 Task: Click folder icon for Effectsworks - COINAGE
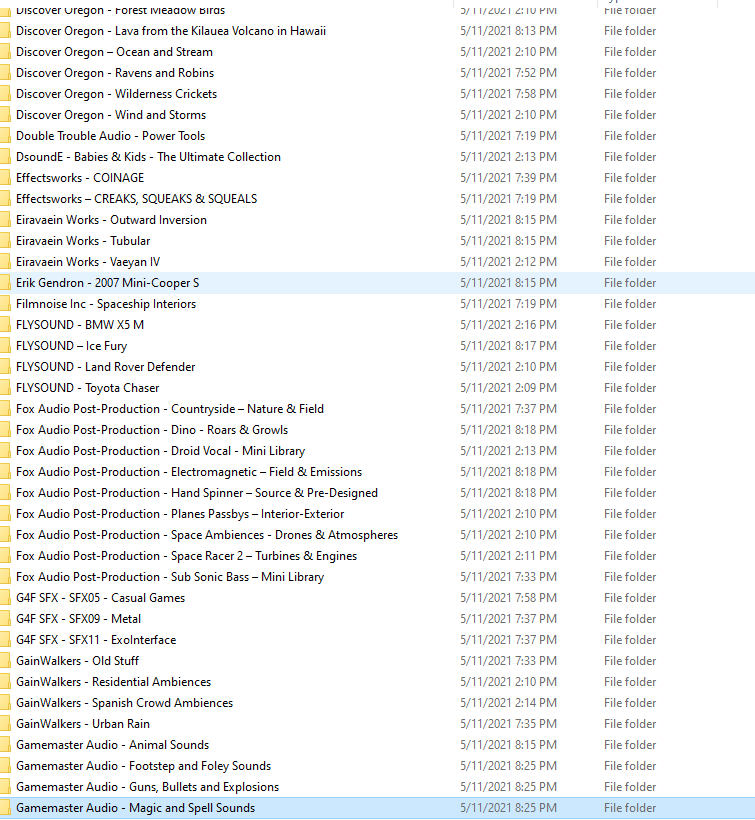pyautogui.click(x=5, y=178)
